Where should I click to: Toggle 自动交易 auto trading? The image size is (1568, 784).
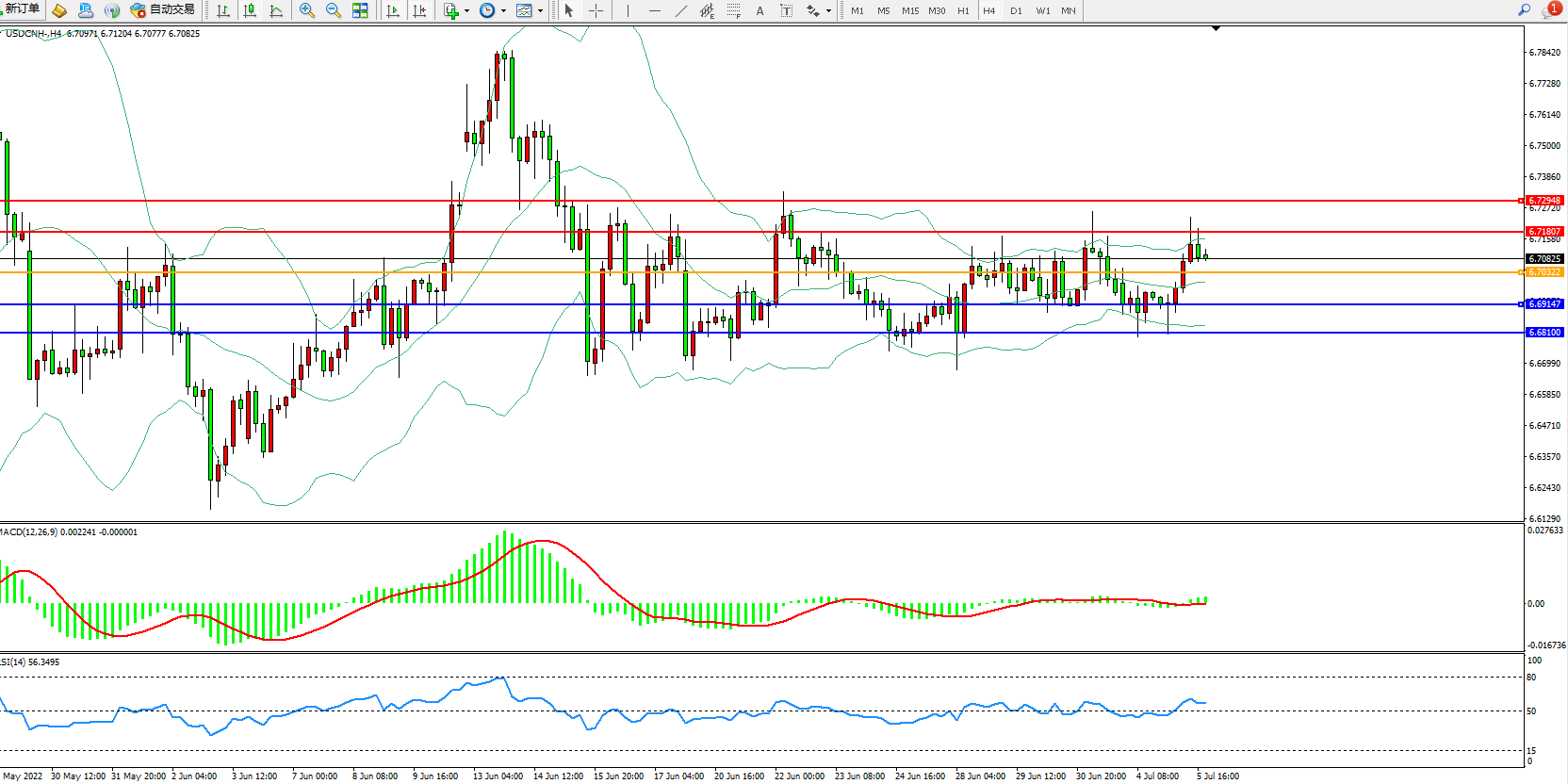coord(163,10)
